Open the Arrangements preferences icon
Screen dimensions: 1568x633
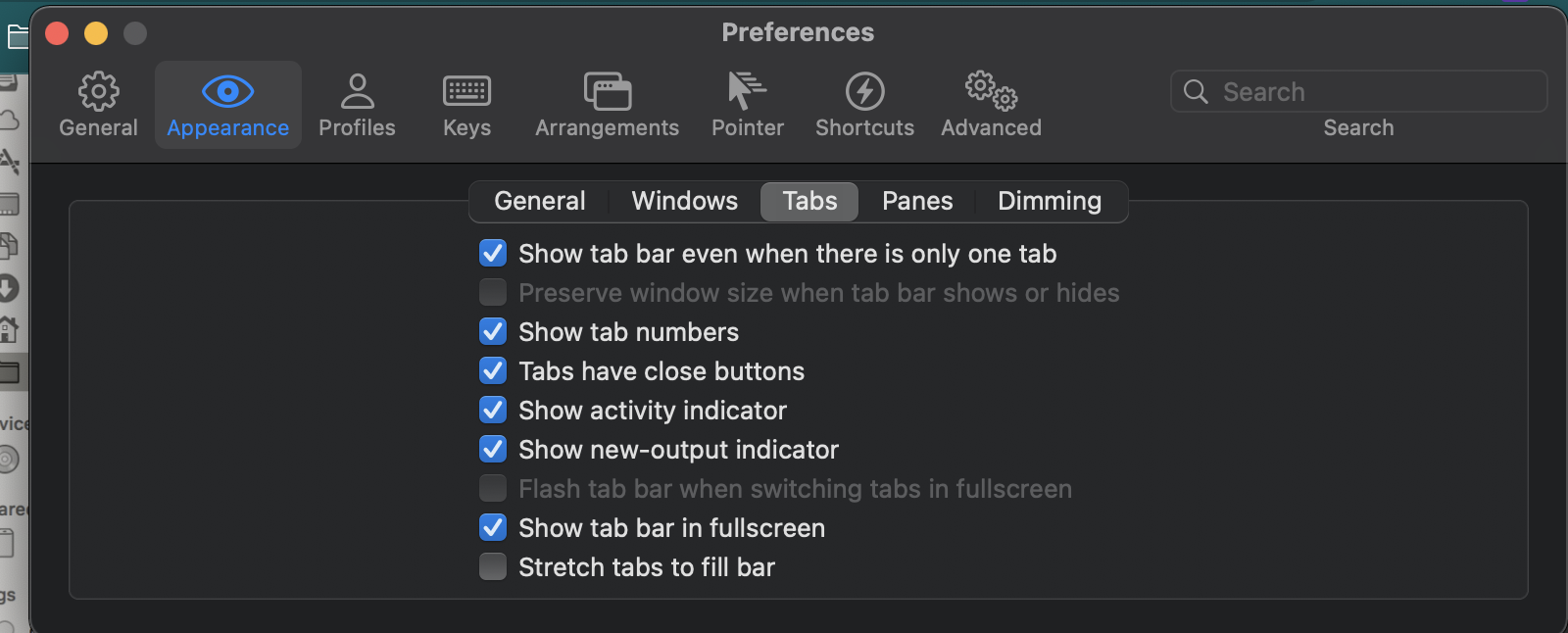pyautogui.click(x=607, y=103)
